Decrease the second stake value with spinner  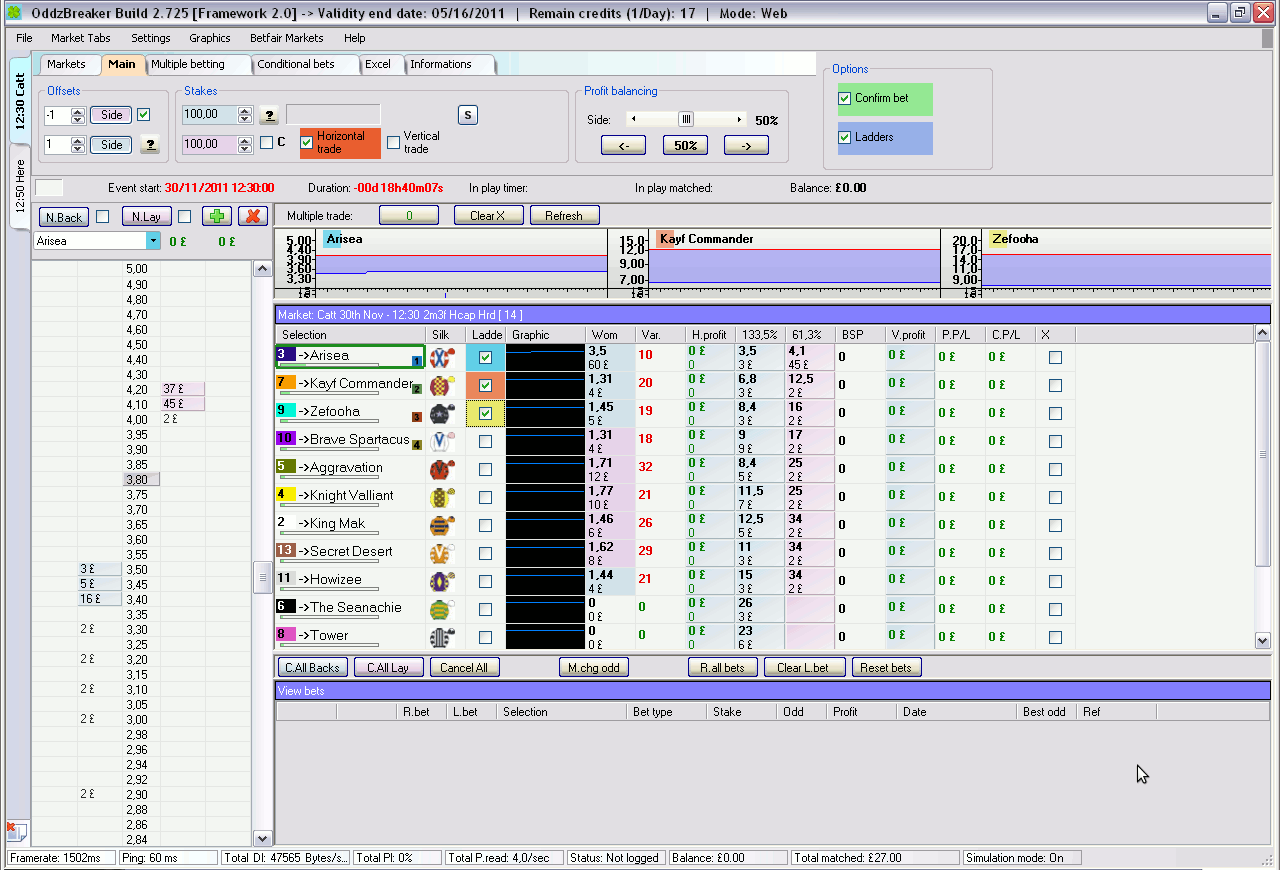(x=246, y=148)
